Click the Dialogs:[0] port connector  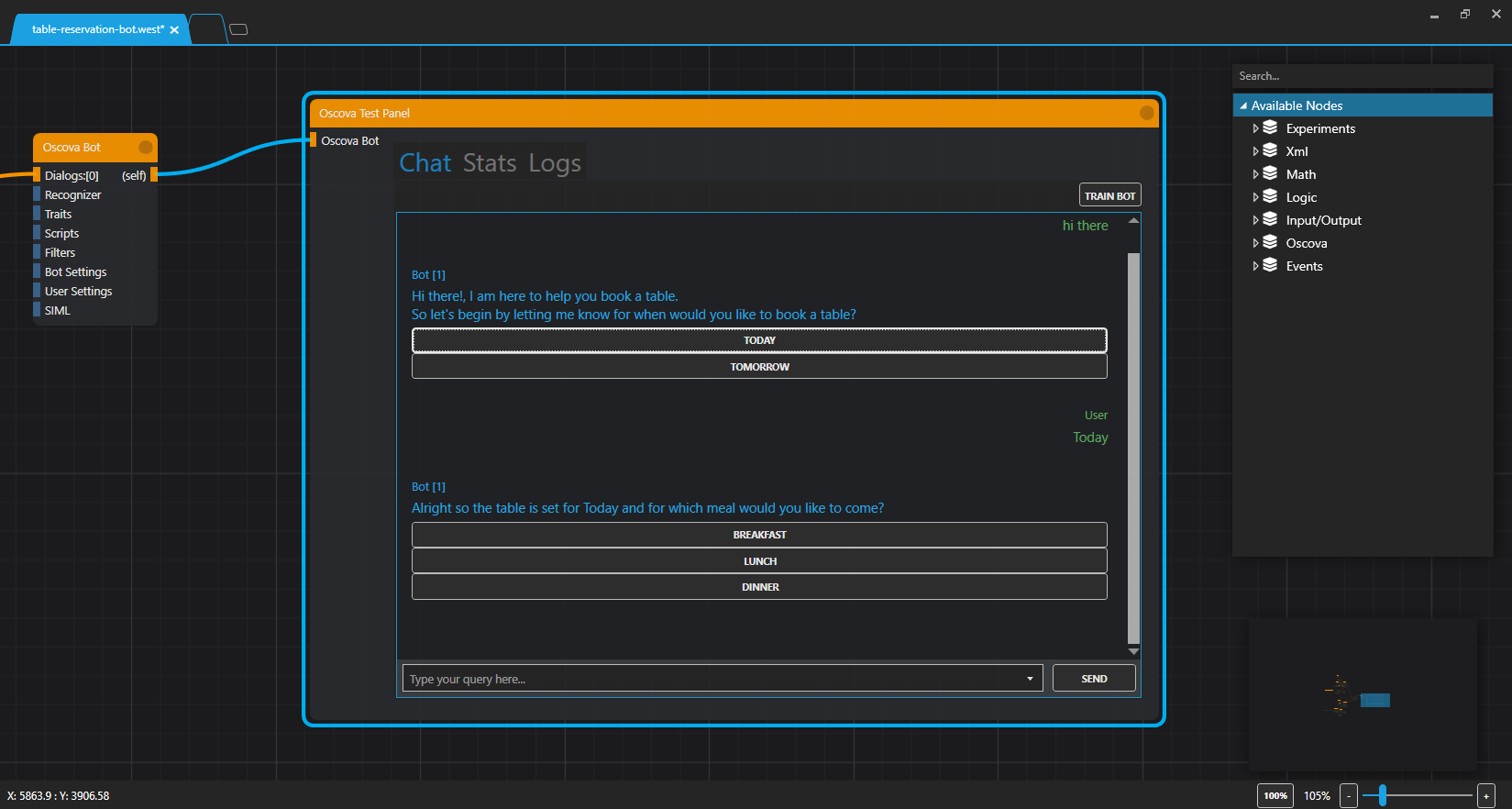[37, 174]
